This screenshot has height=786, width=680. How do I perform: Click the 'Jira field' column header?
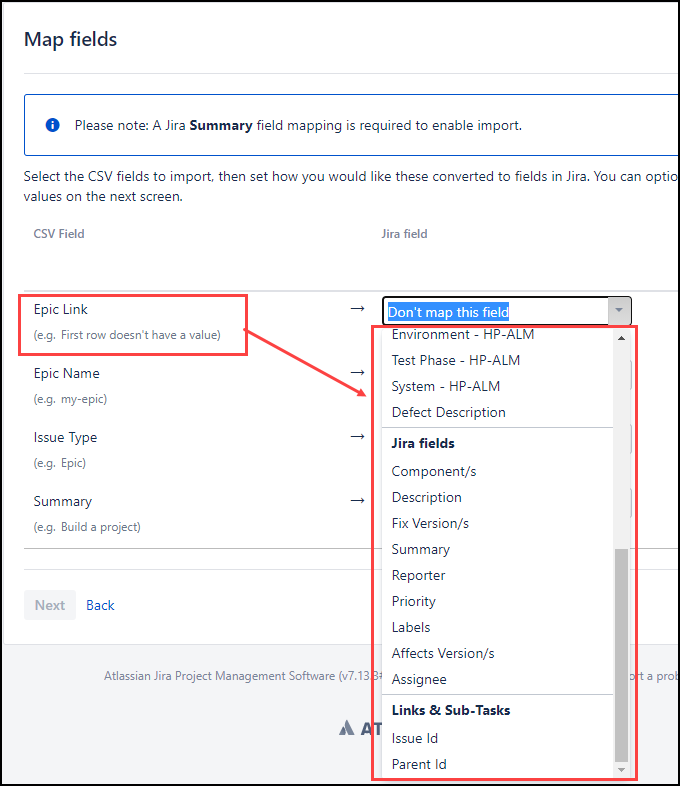click(404, 234)
